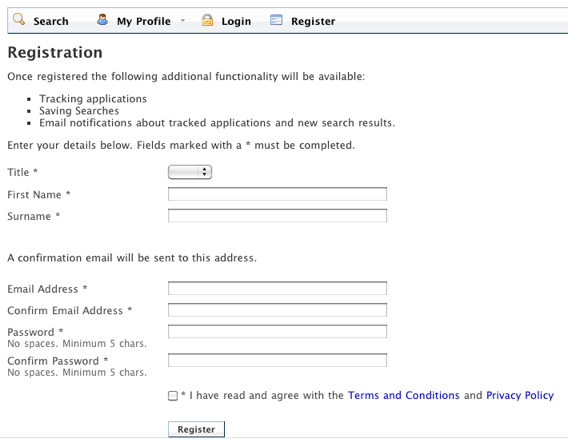Click the My Profile person icon

point(103,19)
